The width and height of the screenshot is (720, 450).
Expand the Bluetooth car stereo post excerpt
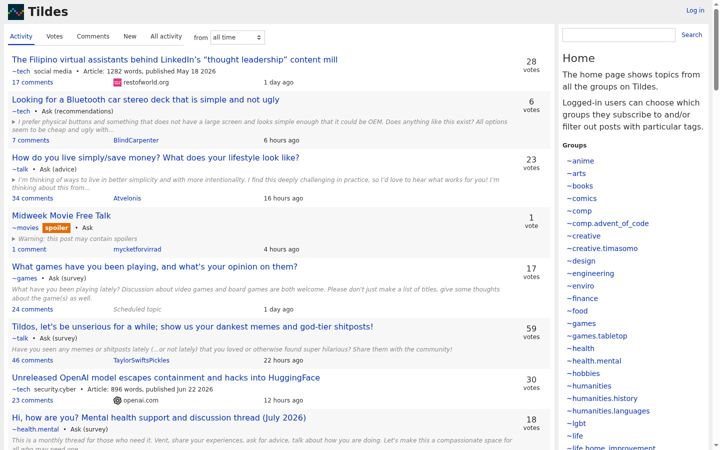point(14,122)
